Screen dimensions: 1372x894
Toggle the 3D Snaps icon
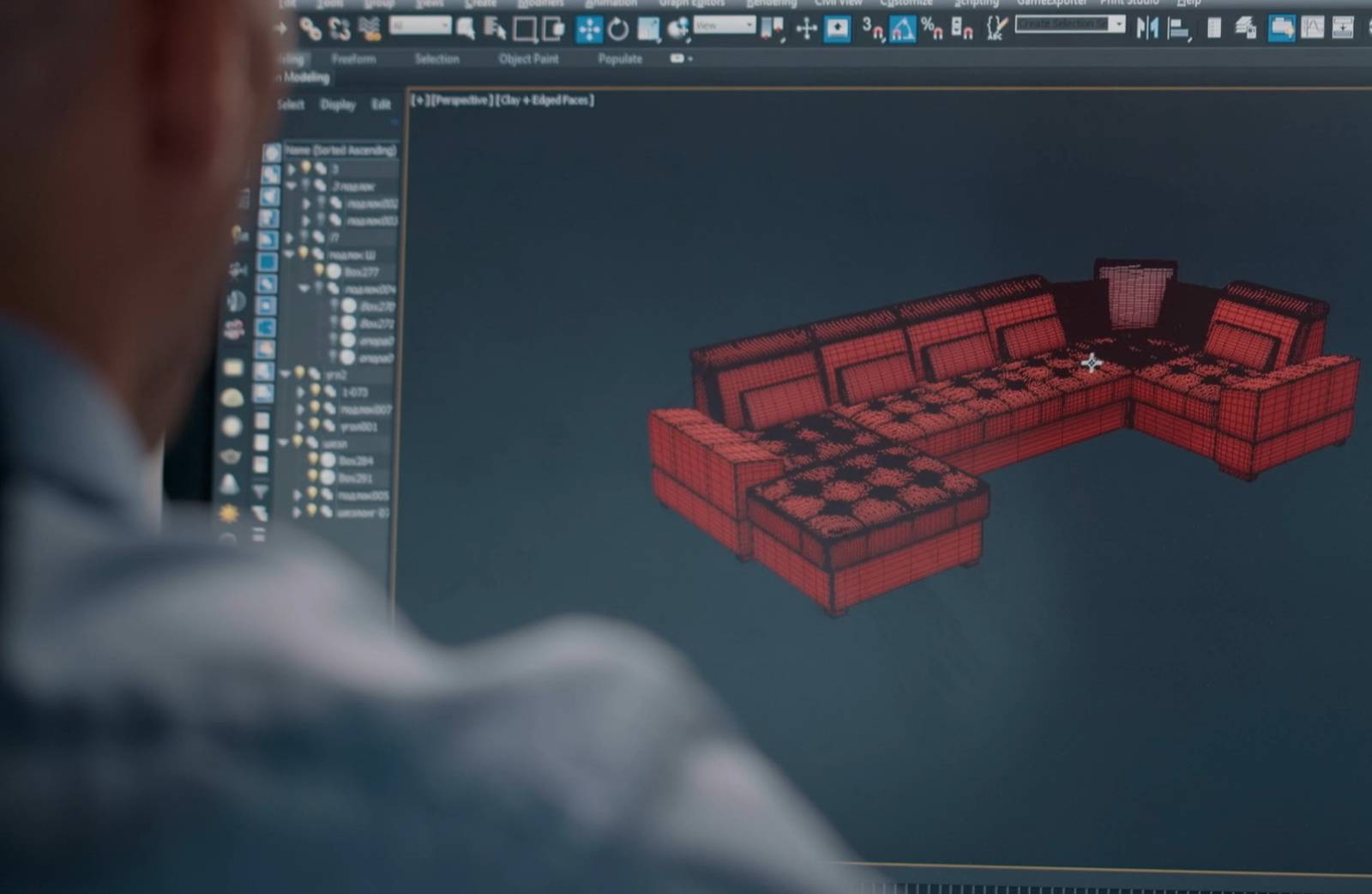click(872, 29)
